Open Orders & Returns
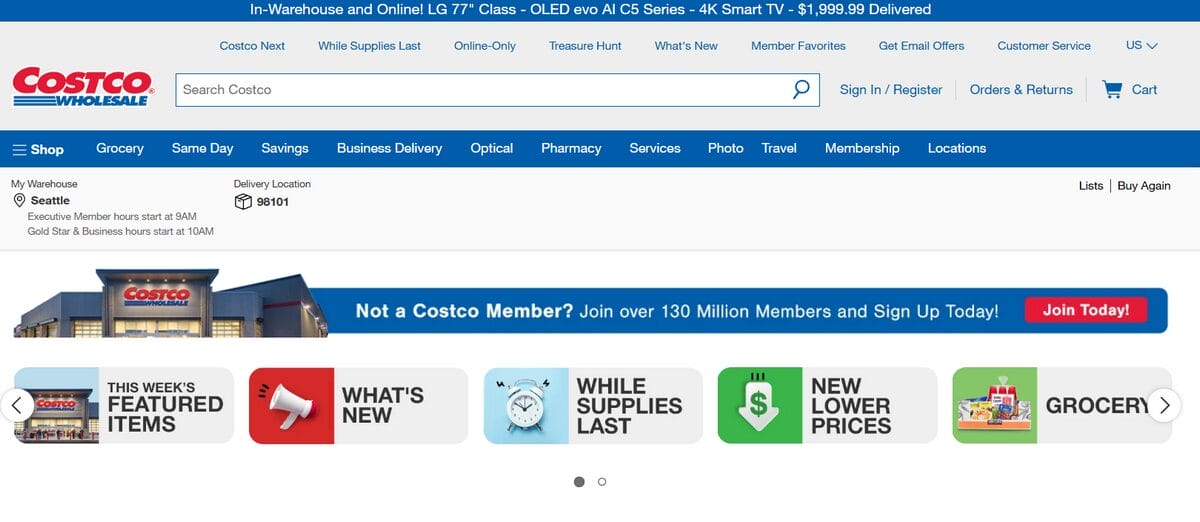The width and height of the screenshot is (1200, 522). (1021, 89)
